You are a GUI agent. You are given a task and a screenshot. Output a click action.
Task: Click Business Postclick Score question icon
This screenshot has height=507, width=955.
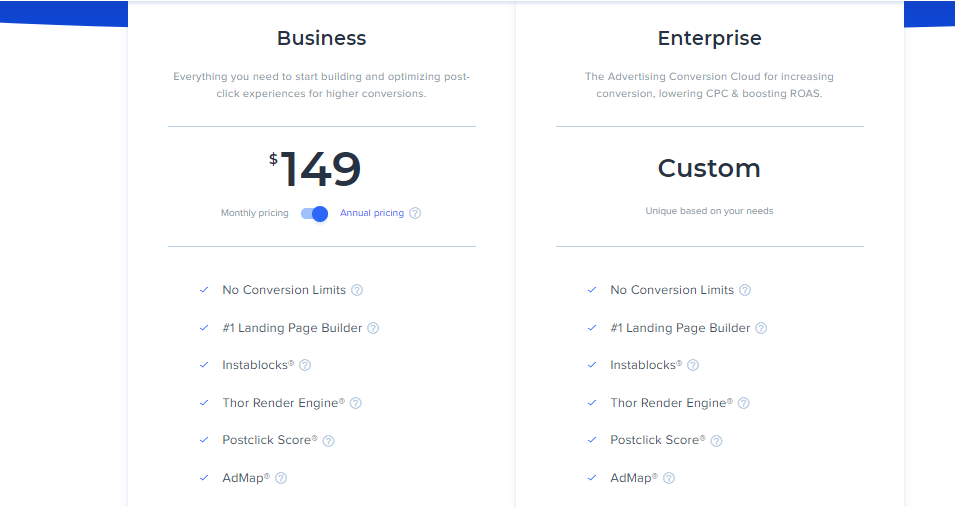coord(328,440)
